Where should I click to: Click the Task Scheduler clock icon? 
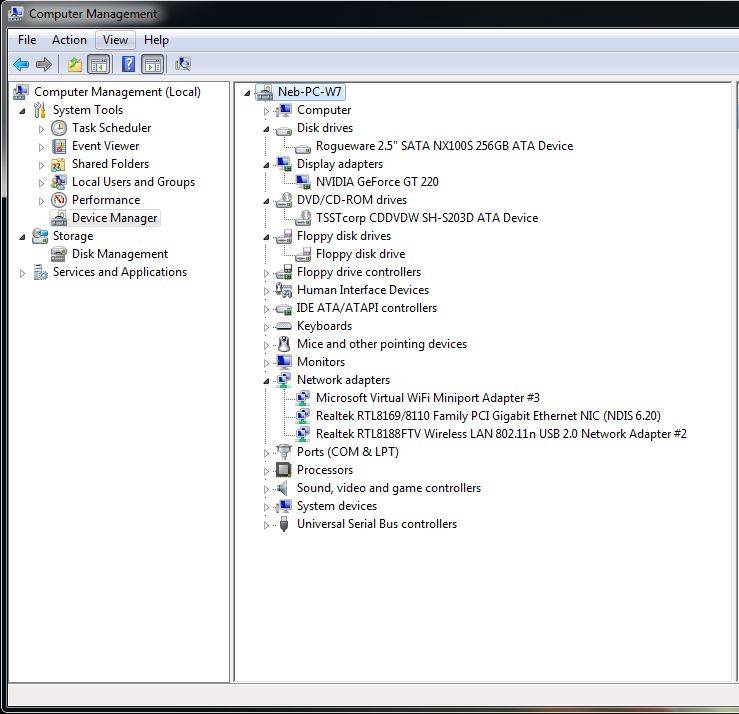click(59, 128)
